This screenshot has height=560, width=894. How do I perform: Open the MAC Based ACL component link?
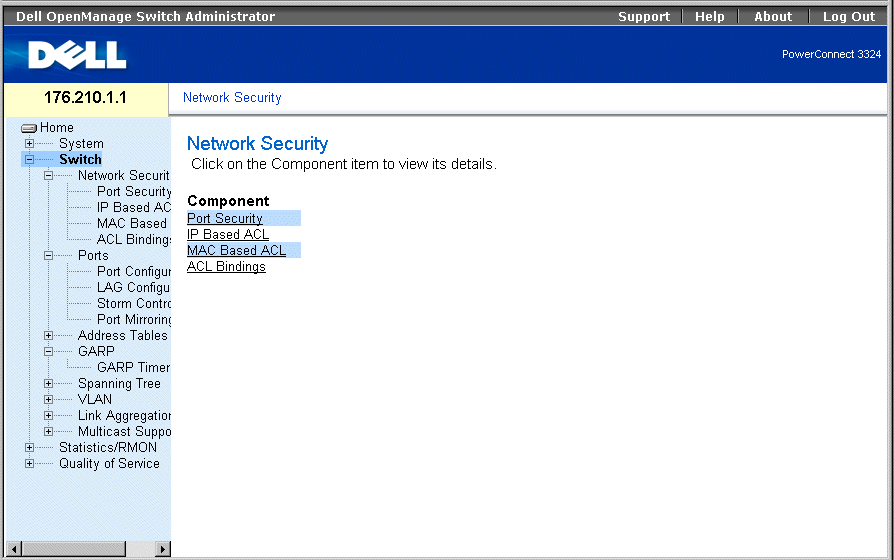click(x=237, y=250)
